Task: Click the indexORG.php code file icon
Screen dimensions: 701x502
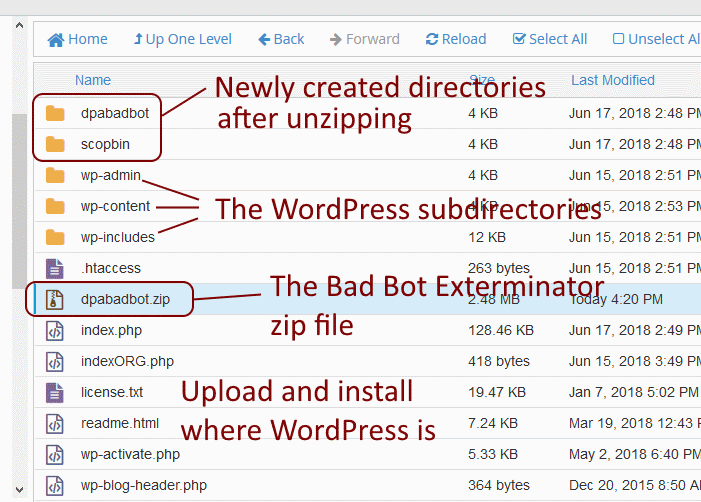Action: coord(55,362)
